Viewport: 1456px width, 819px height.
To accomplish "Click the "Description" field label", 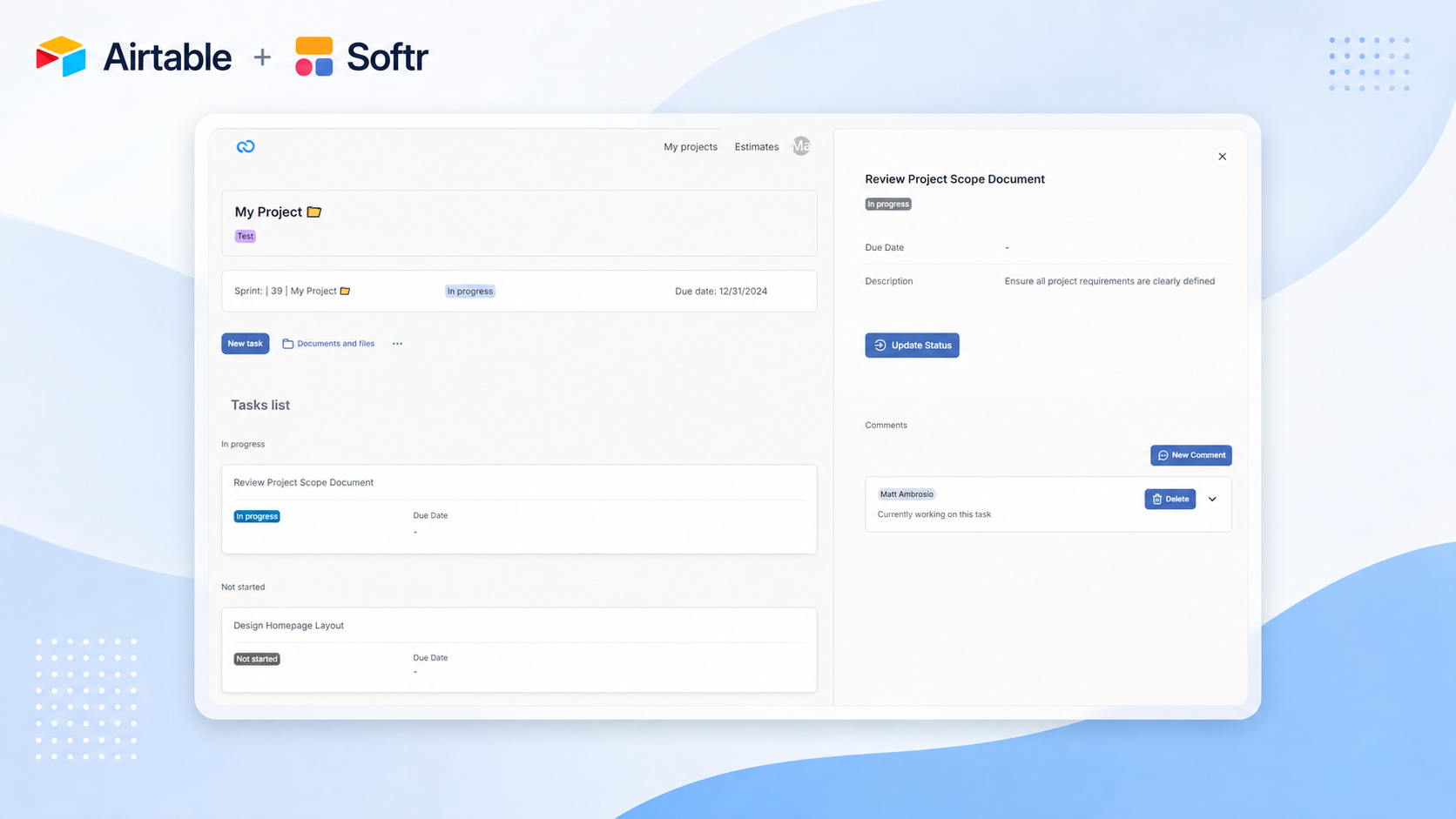I will 889,281.
